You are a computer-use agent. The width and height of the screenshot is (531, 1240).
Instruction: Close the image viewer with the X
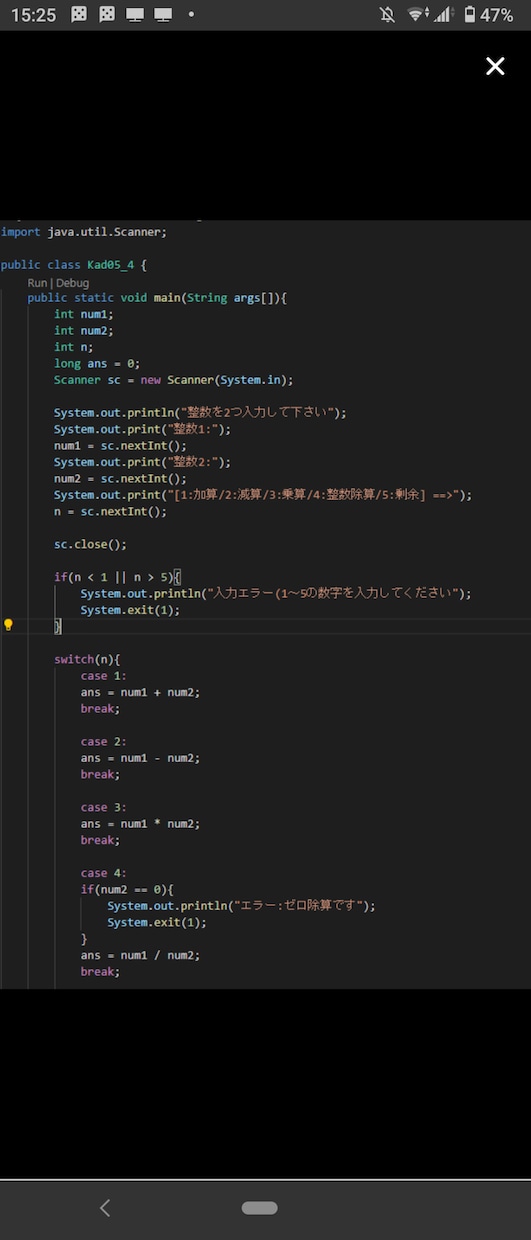click(495, 66)
